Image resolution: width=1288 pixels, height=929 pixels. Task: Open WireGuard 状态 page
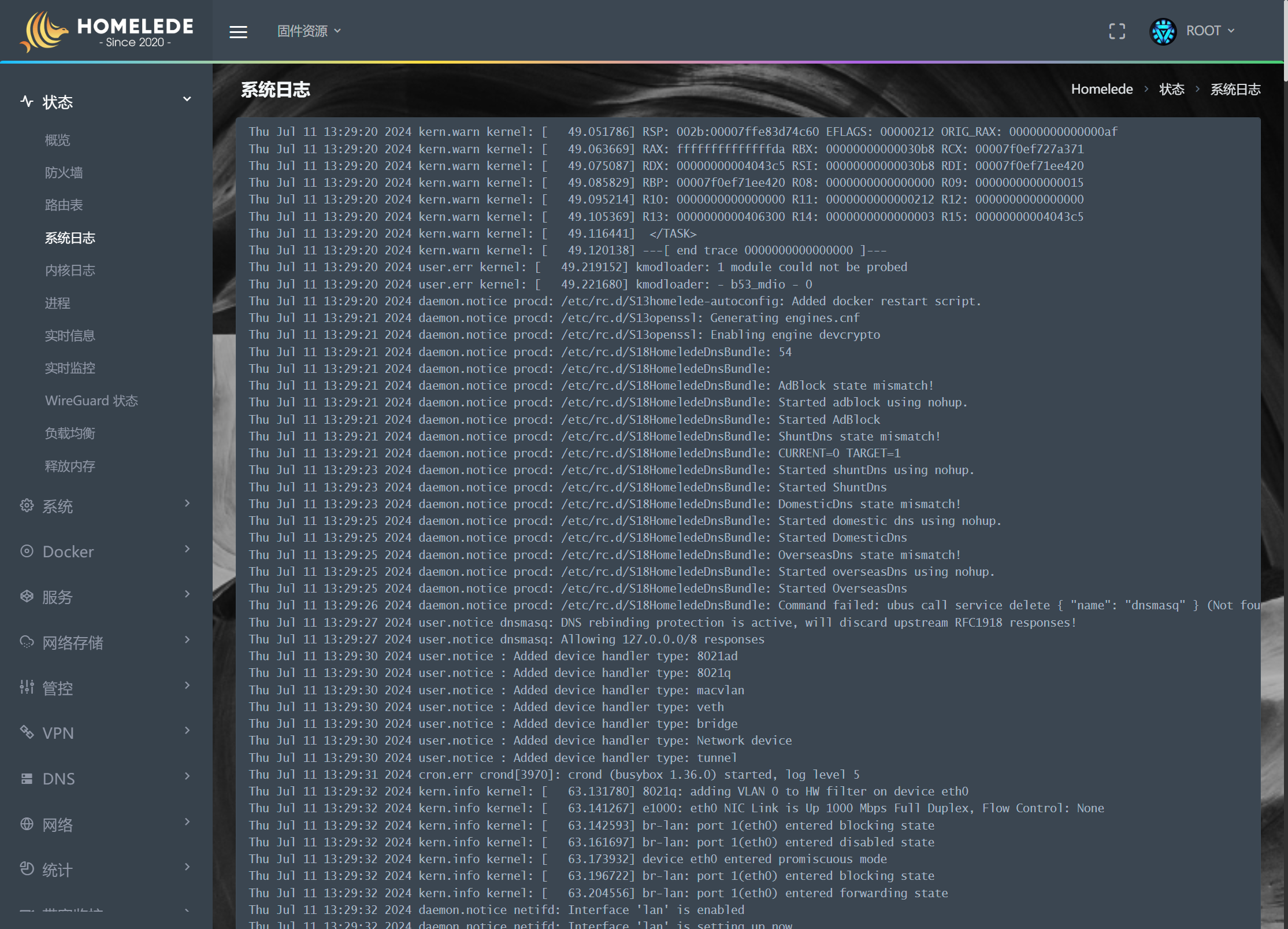(91, 401)
